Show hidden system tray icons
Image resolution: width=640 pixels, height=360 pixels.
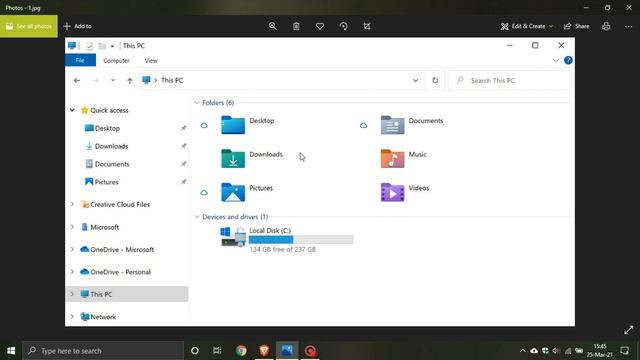[x=522, y=351]
